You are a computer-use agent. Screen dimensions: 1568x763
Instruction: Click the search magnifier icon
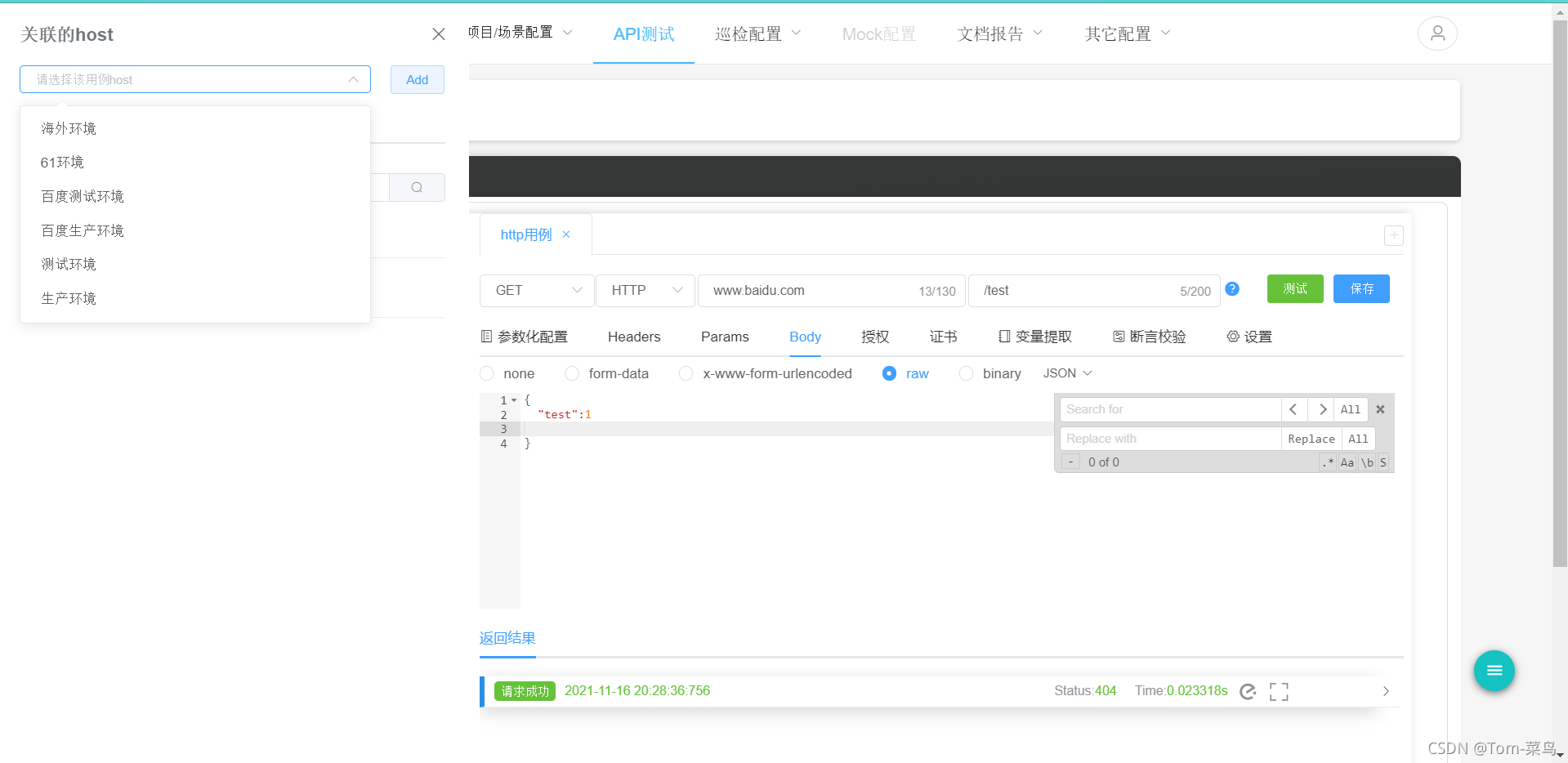click(417, 187)
